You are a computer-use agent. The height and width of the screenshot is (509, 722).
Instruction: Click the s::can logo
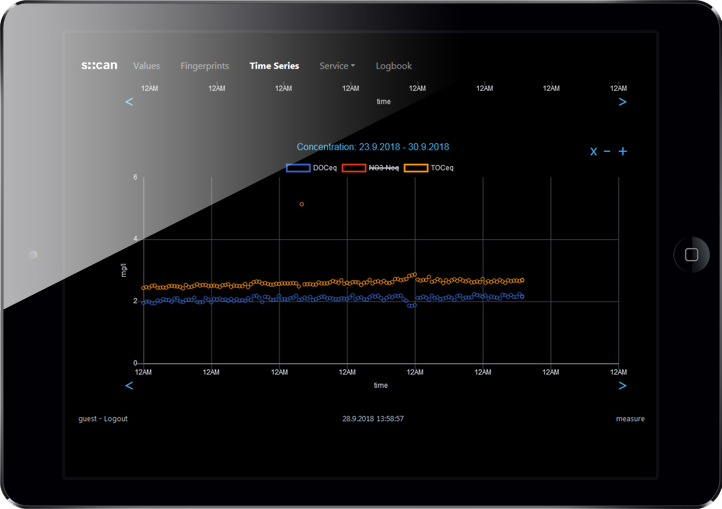[x=99, y=65]
